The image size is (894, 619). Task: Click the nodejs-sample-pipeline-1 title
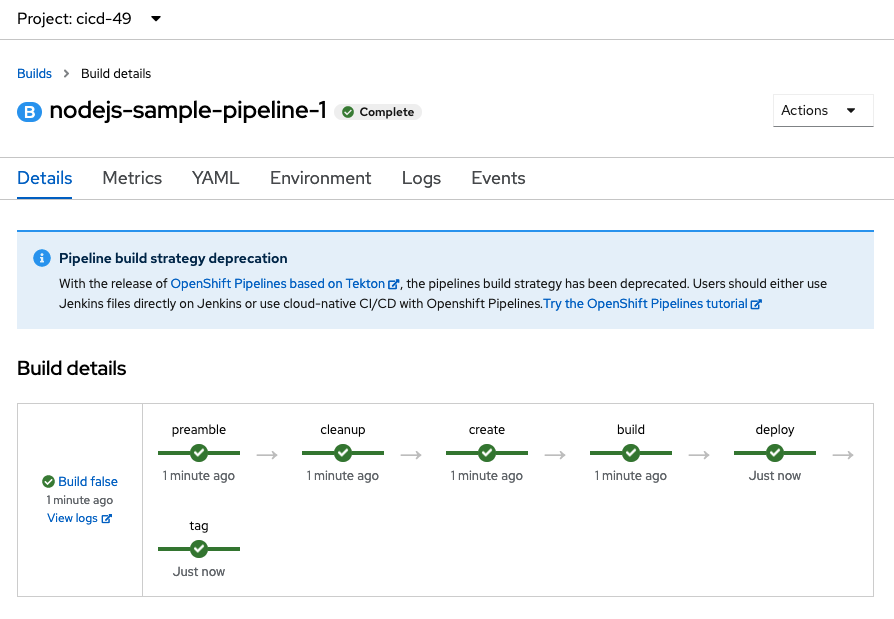pyautogui.click(x=188, y=110)
